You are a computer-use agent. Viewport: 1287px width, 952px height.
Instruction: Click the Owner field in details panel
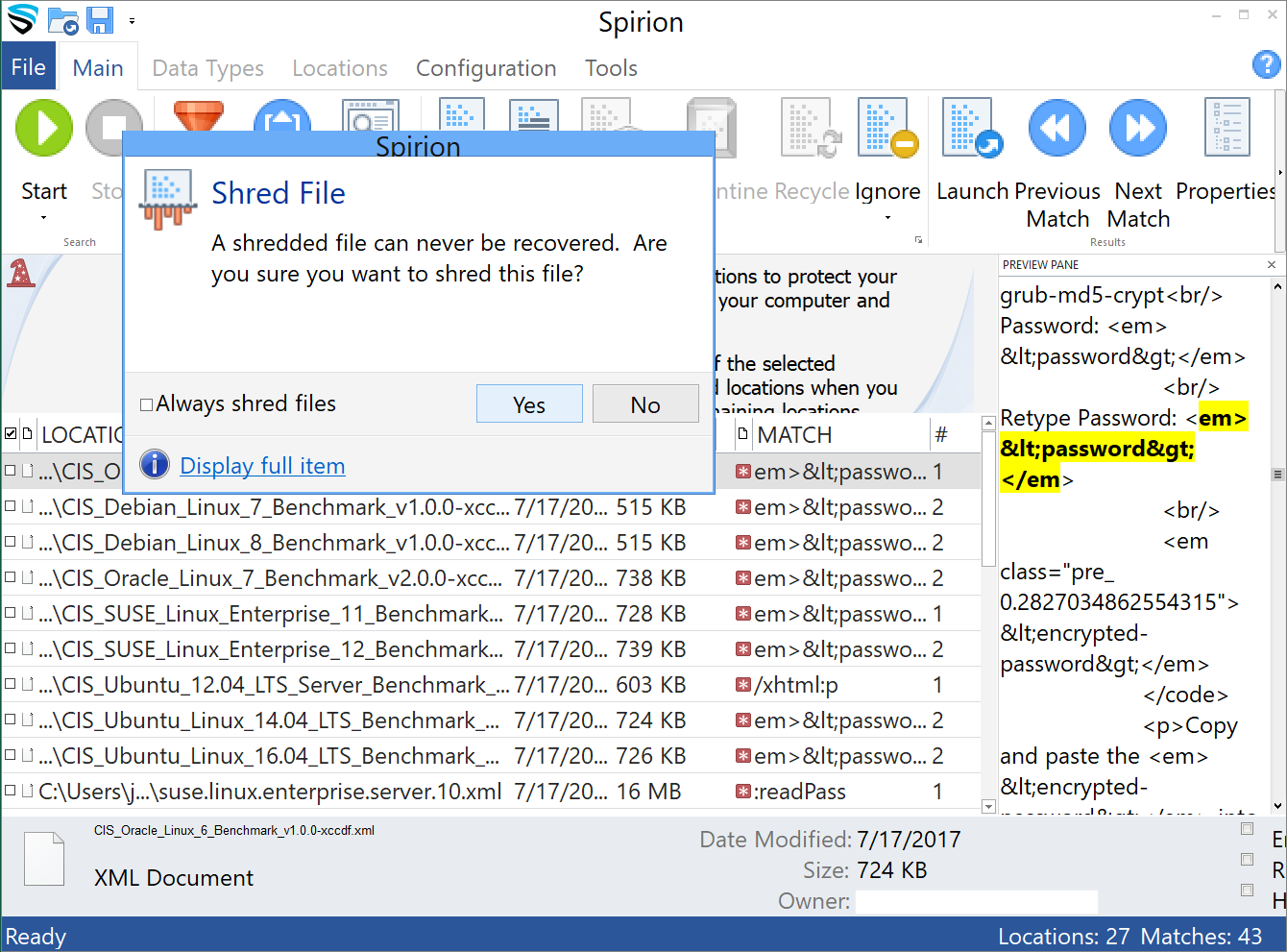pos(976,901)
